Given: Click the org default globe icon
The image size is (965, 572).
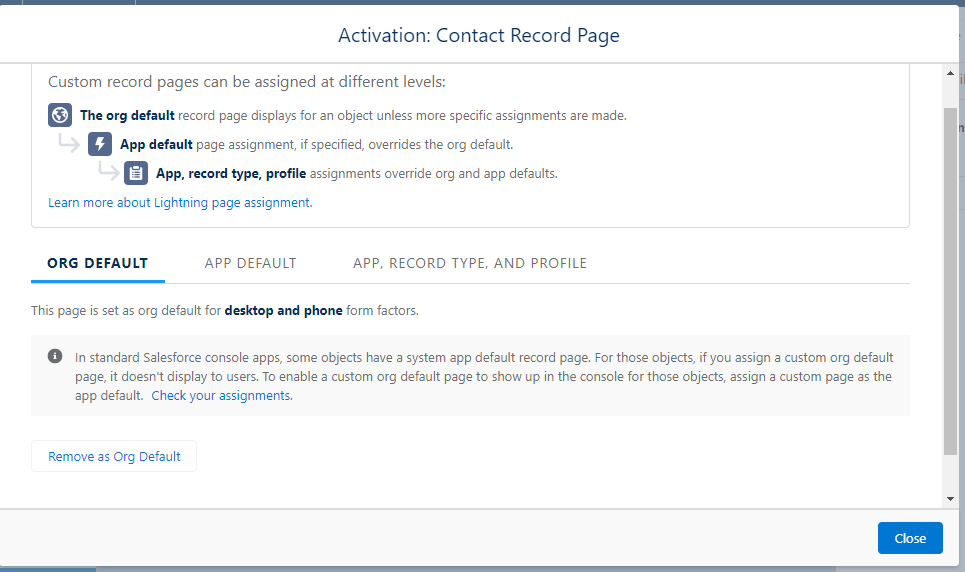Looking at the screenshot, I should (60, 115).
